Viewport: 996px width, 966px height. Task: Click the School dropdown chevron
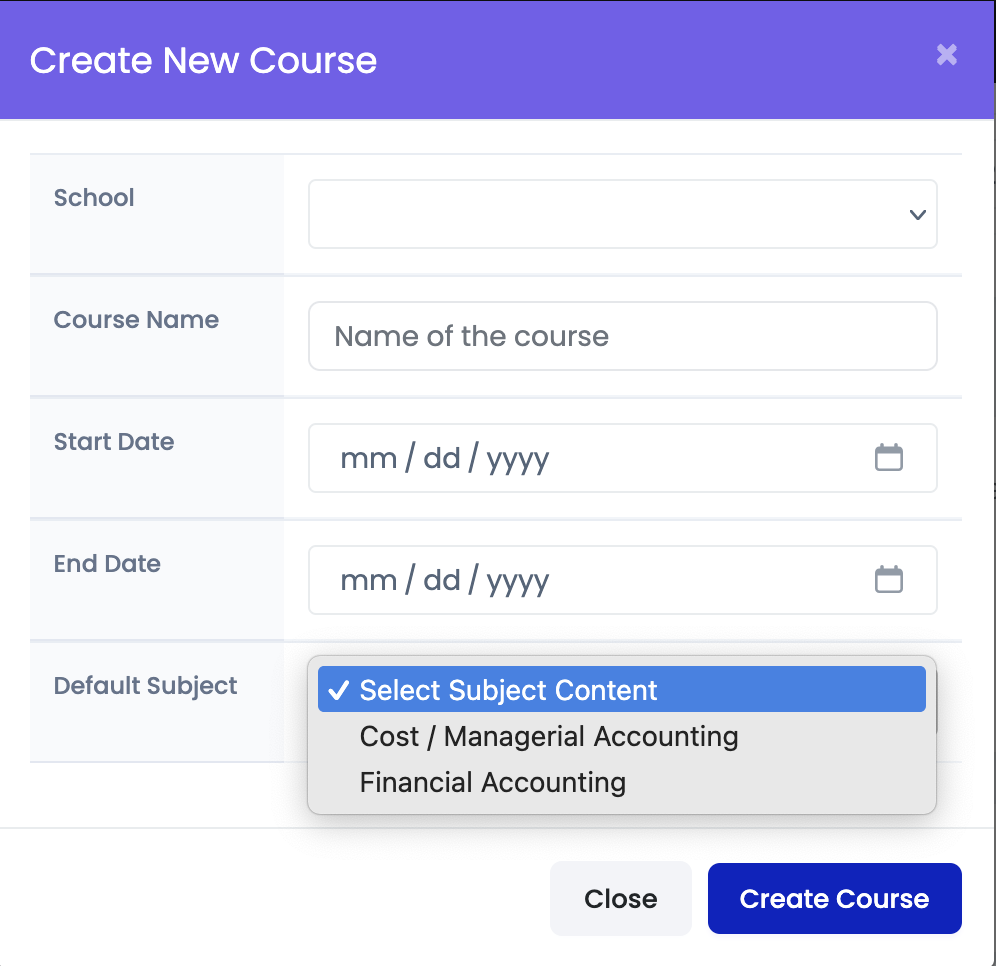pyautogui.click(x=916, y=214)
